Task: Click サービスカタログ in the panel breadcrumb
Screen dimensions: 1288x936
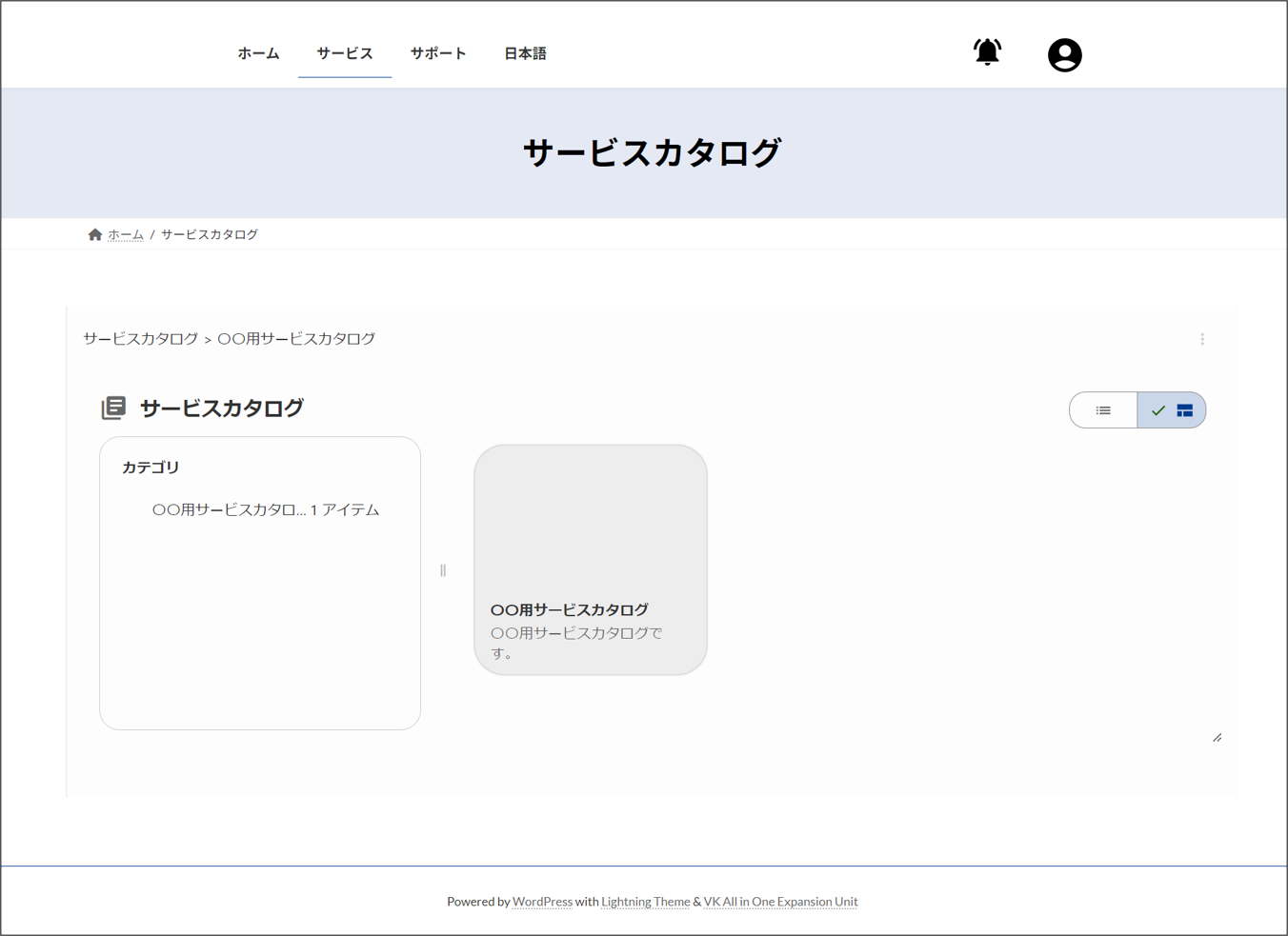Action: point(140,339)
